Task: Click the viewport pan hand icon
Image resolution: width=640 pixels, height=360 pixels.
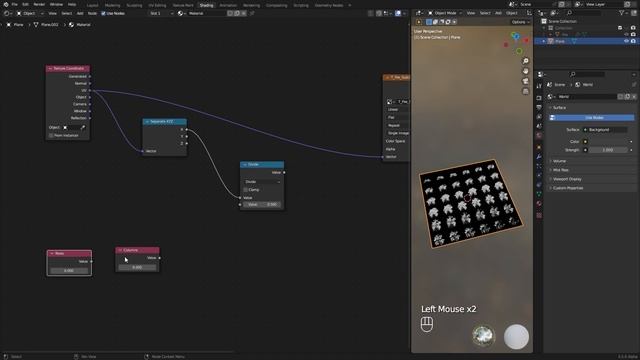Action: (526, 71)
